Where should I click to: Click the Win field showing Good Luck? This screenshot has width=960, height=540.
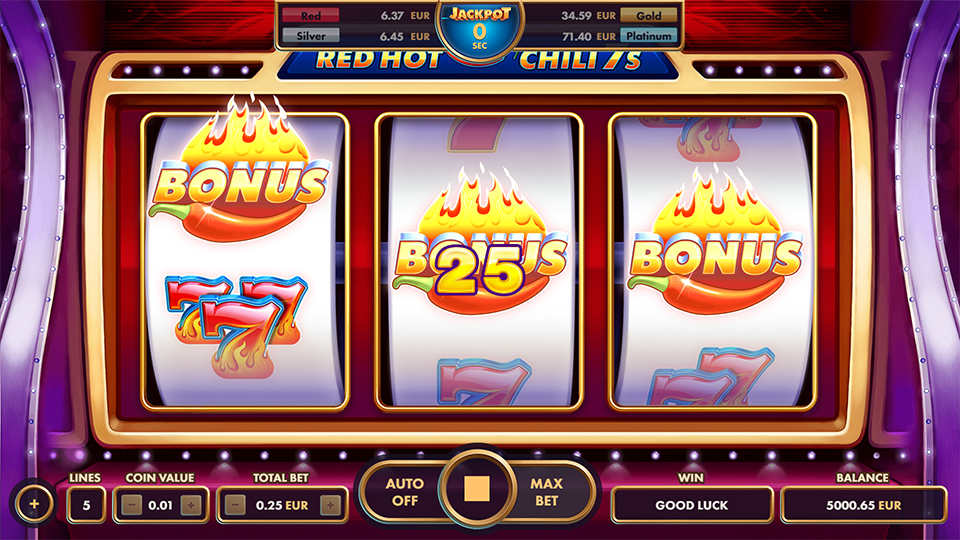click(x=692, y=505)
